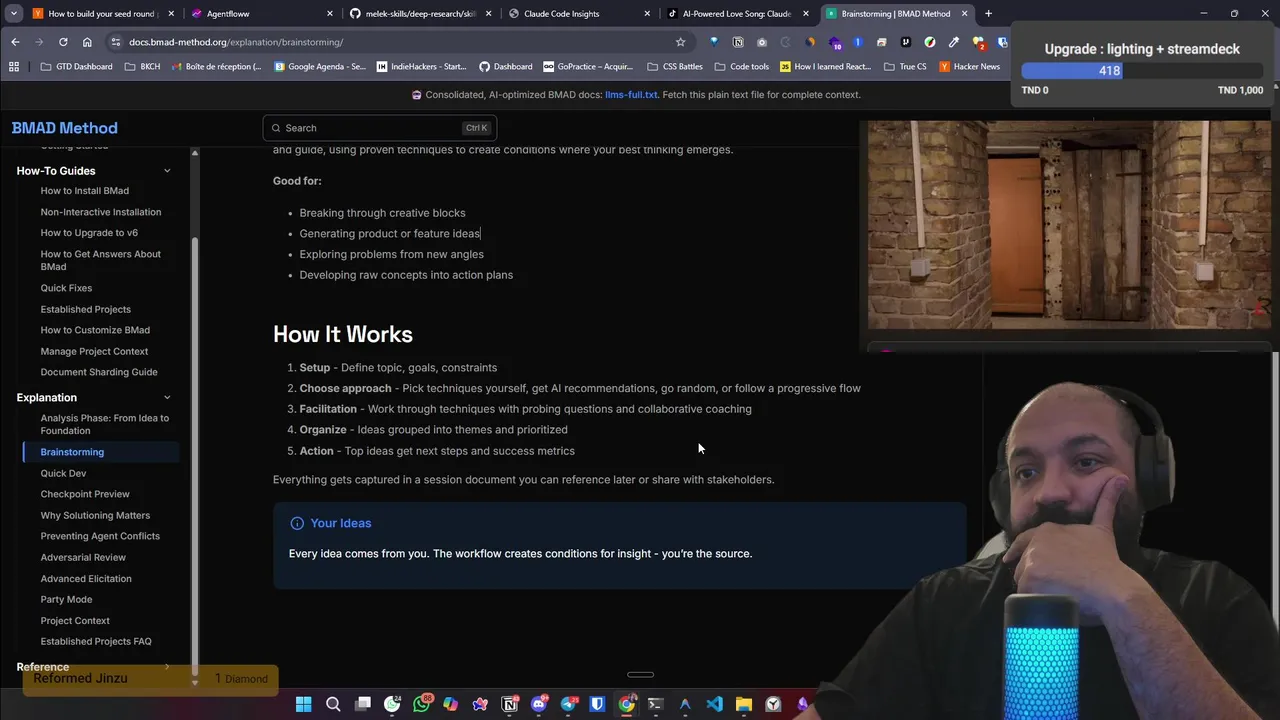
Task: Open Notion from the taskbar
Action: [509, 704]
